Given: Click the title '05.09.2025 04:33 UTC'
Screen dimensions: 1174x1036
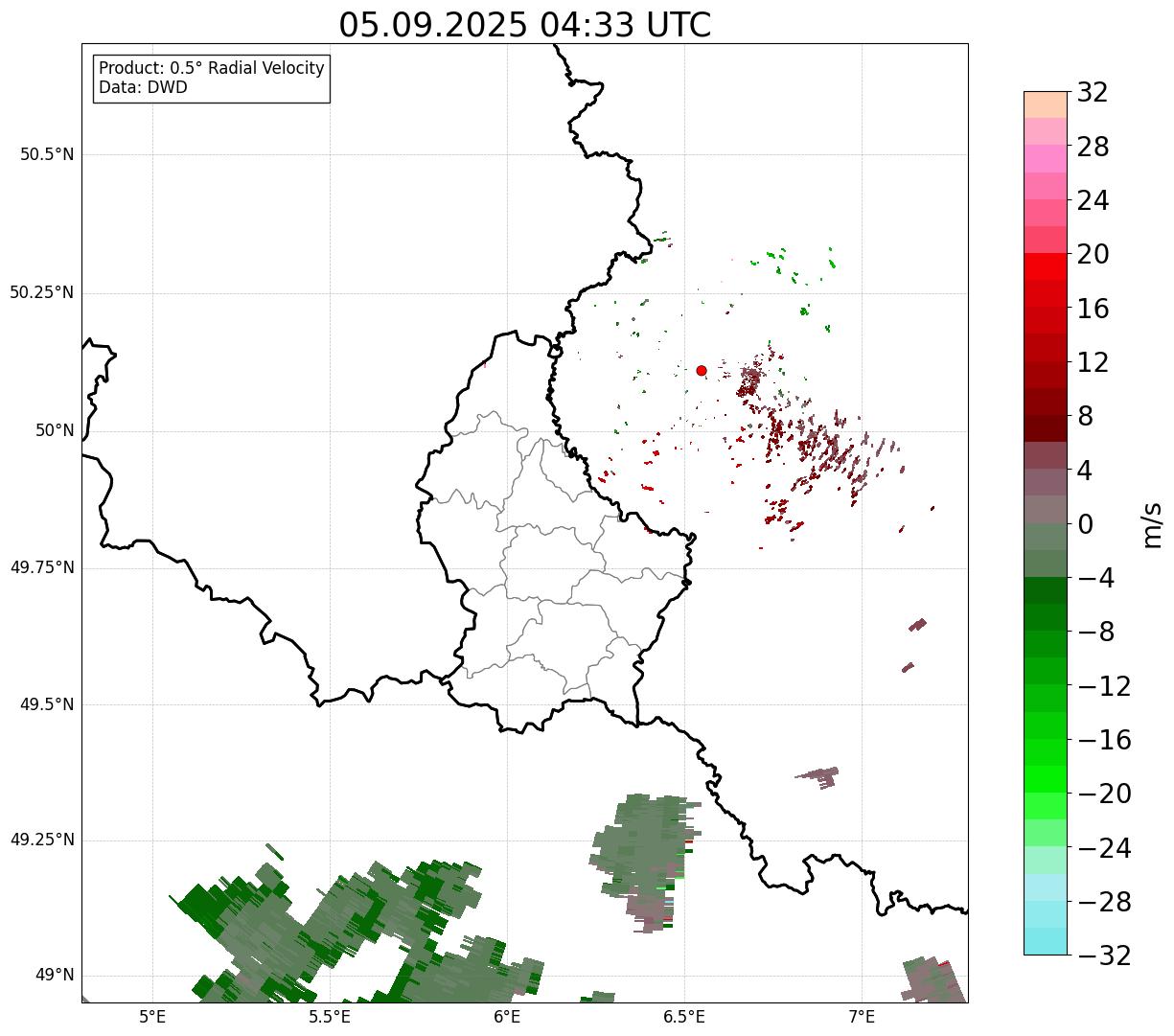Looking at the screenshot, I should [x=525, y=25].
